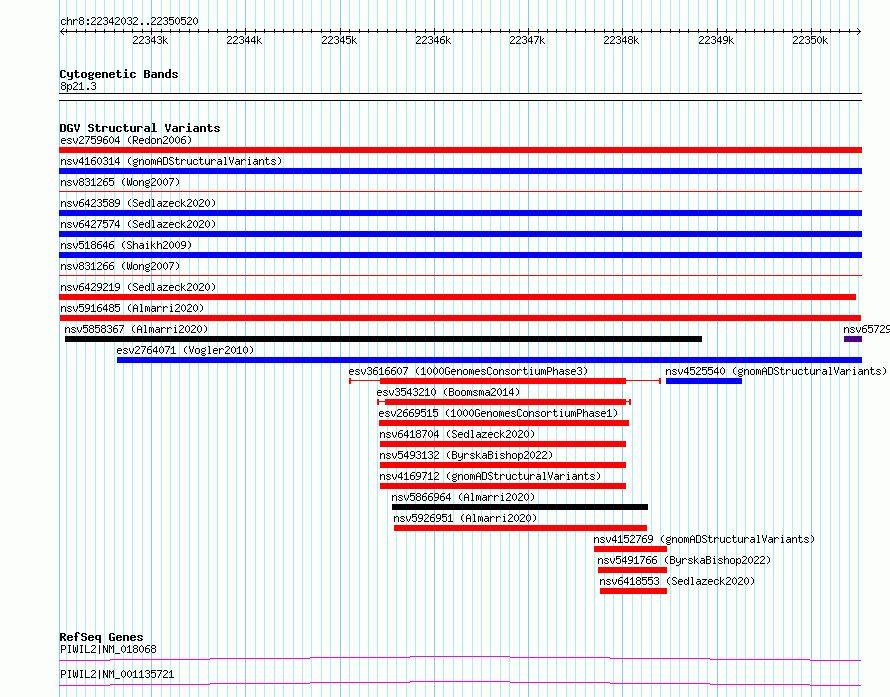
Task: Click esv3616607 (1000GenomesConsortiumPhase3) label
Action: [x=468, y=371]
